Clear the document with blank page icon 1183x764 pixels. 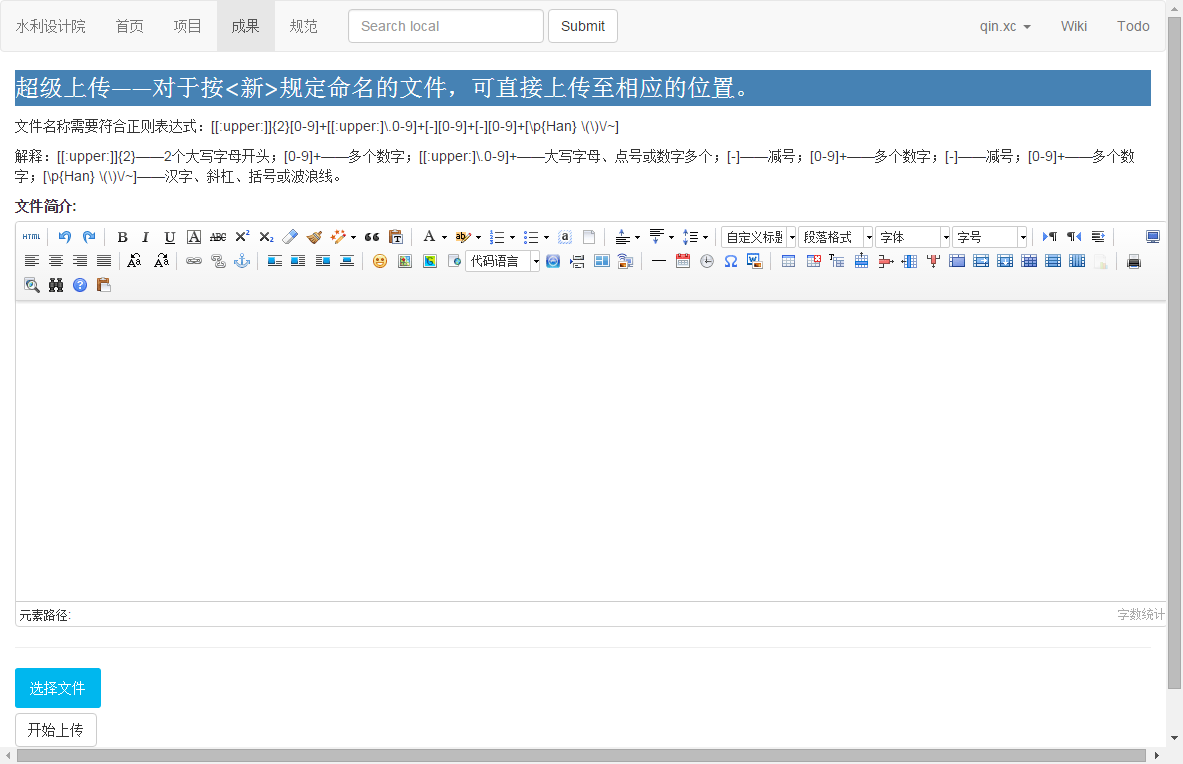tap(589, 237)
